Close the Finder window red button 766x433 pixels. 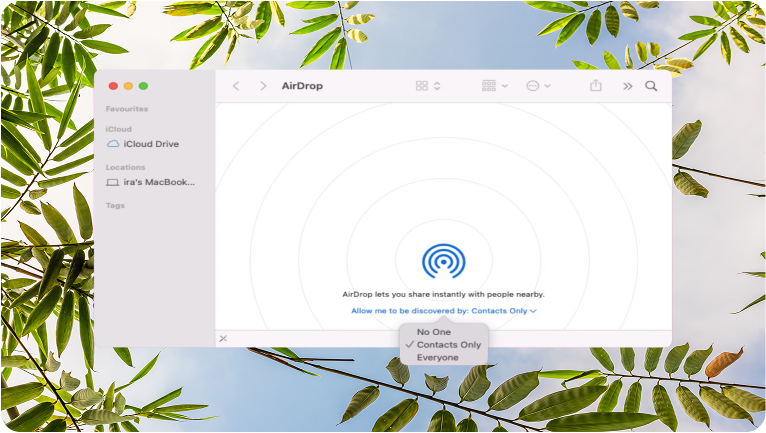(113, 86)
